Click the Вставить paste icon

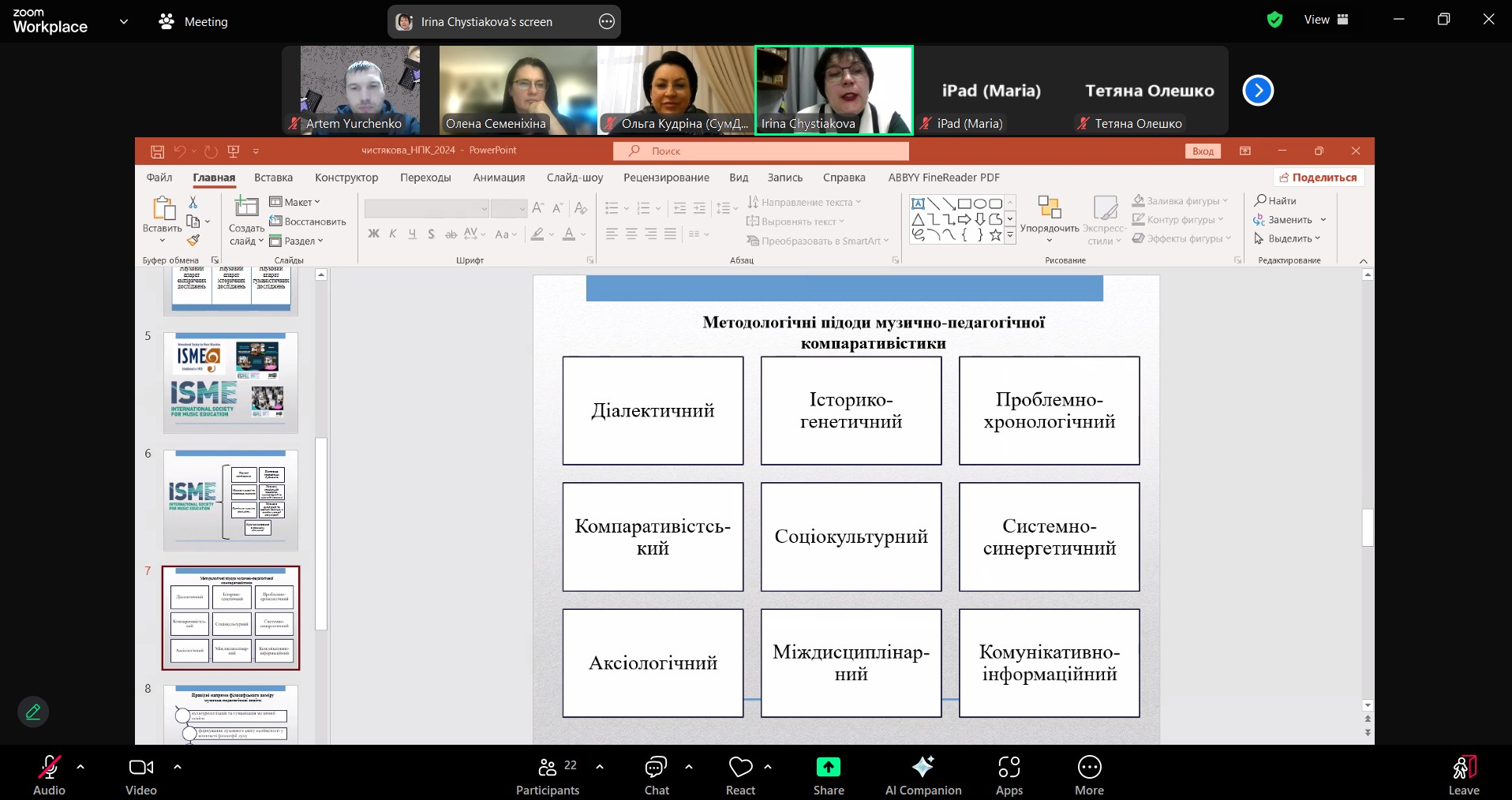(x=163, y=208)
